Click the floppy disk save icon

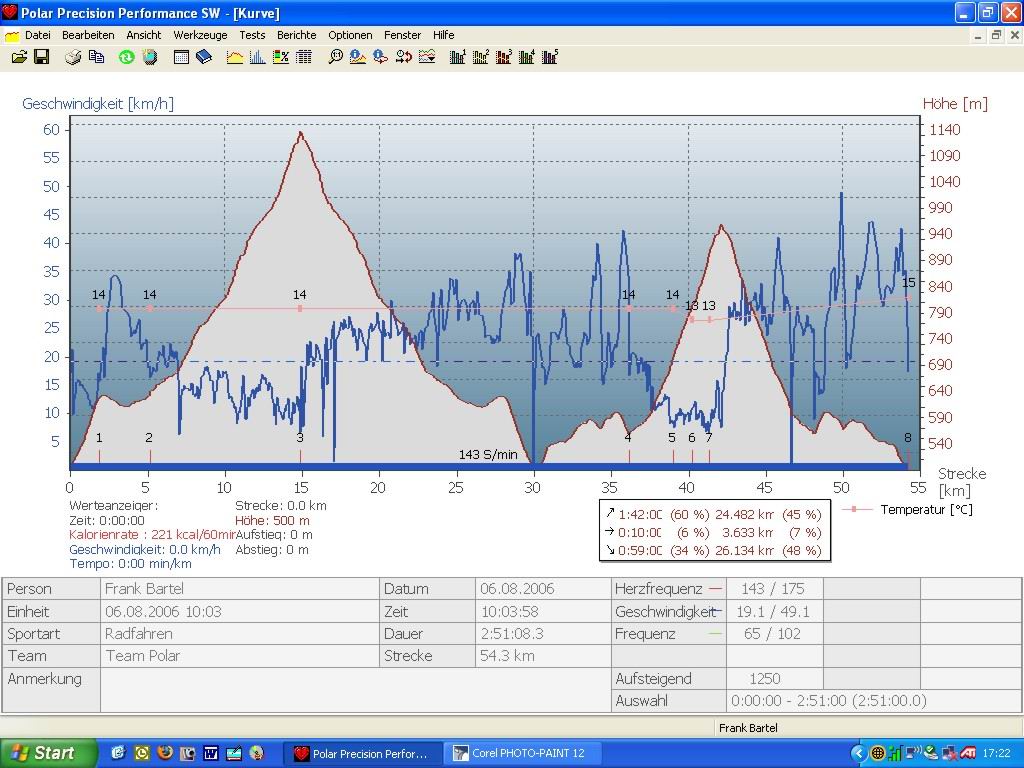[x=42, y=57]
